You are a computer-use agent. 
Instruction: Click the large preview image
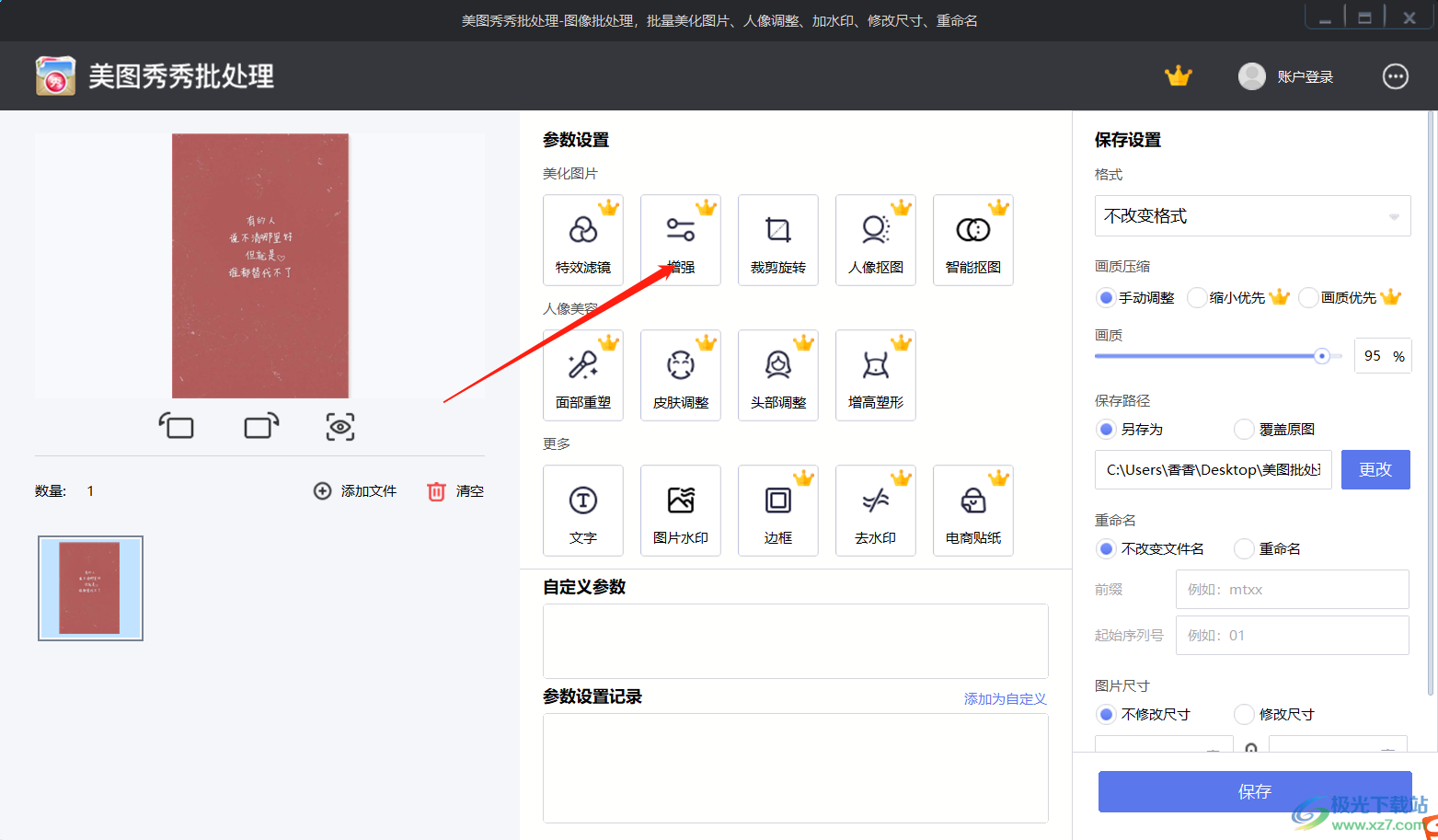click(x=260, y=266)
